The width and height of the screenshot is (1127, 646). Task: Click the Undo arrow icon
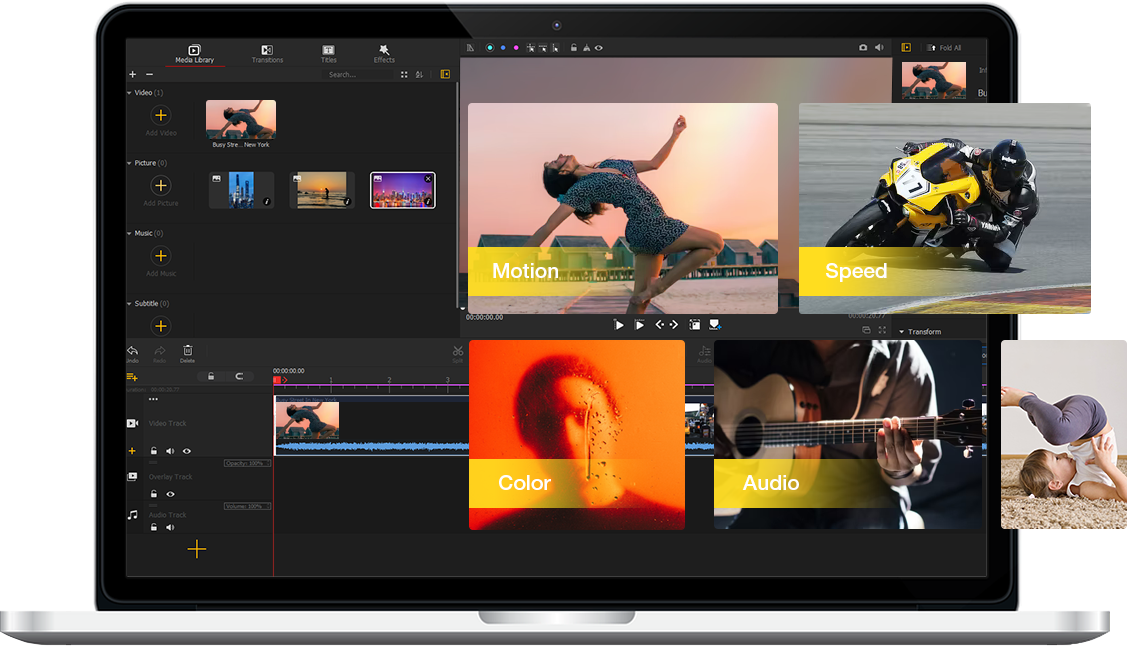coord(132,351)
